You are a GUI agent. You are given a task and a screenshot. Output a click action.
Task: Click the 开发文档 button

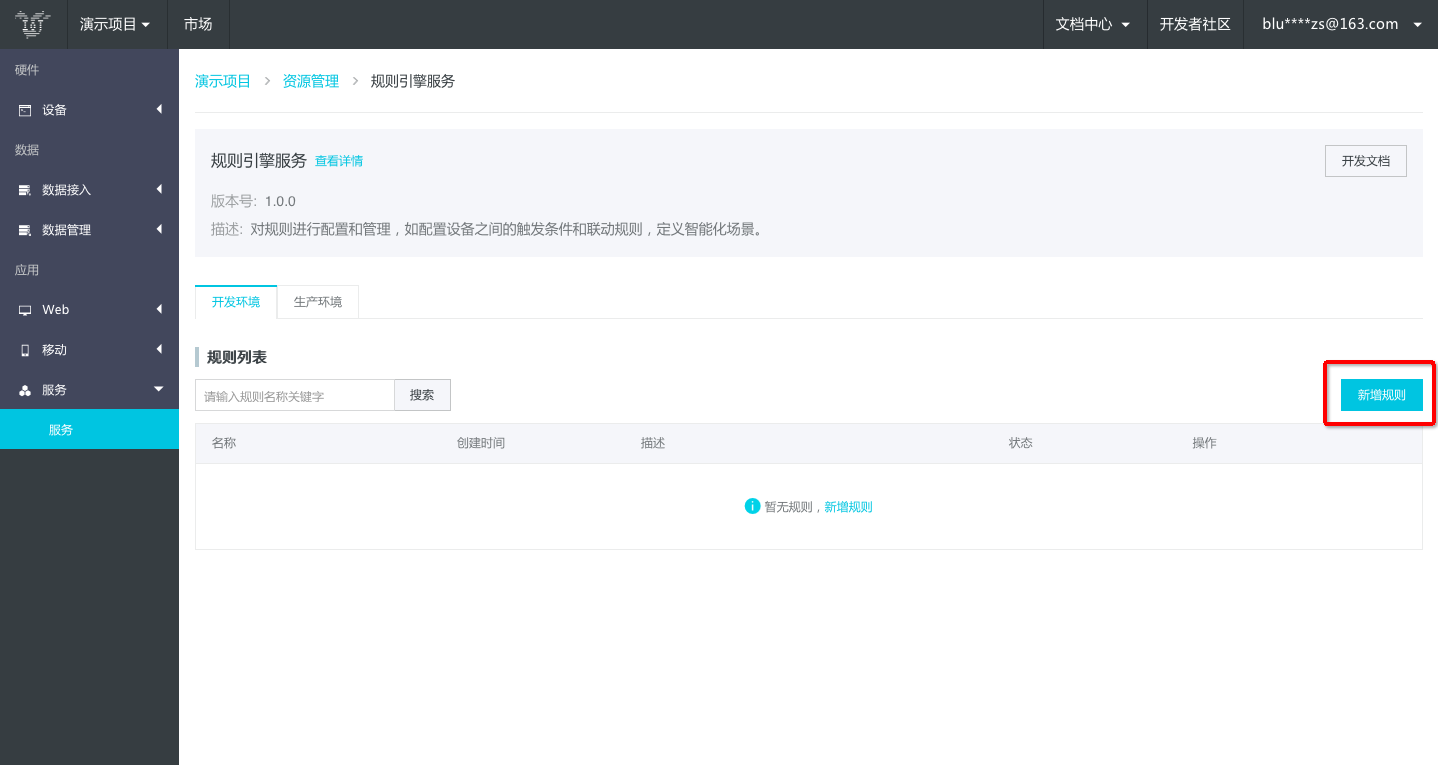click(x=1365, y=161)
